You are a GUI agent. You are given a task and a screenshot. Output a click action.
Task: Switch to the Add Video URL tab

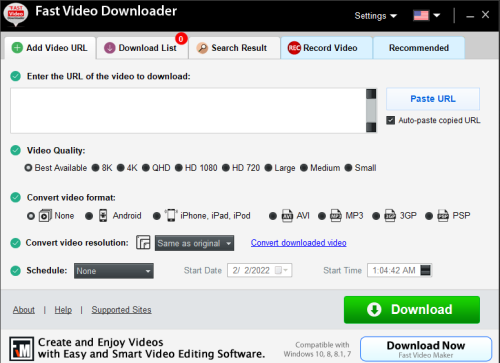(50, 48)
